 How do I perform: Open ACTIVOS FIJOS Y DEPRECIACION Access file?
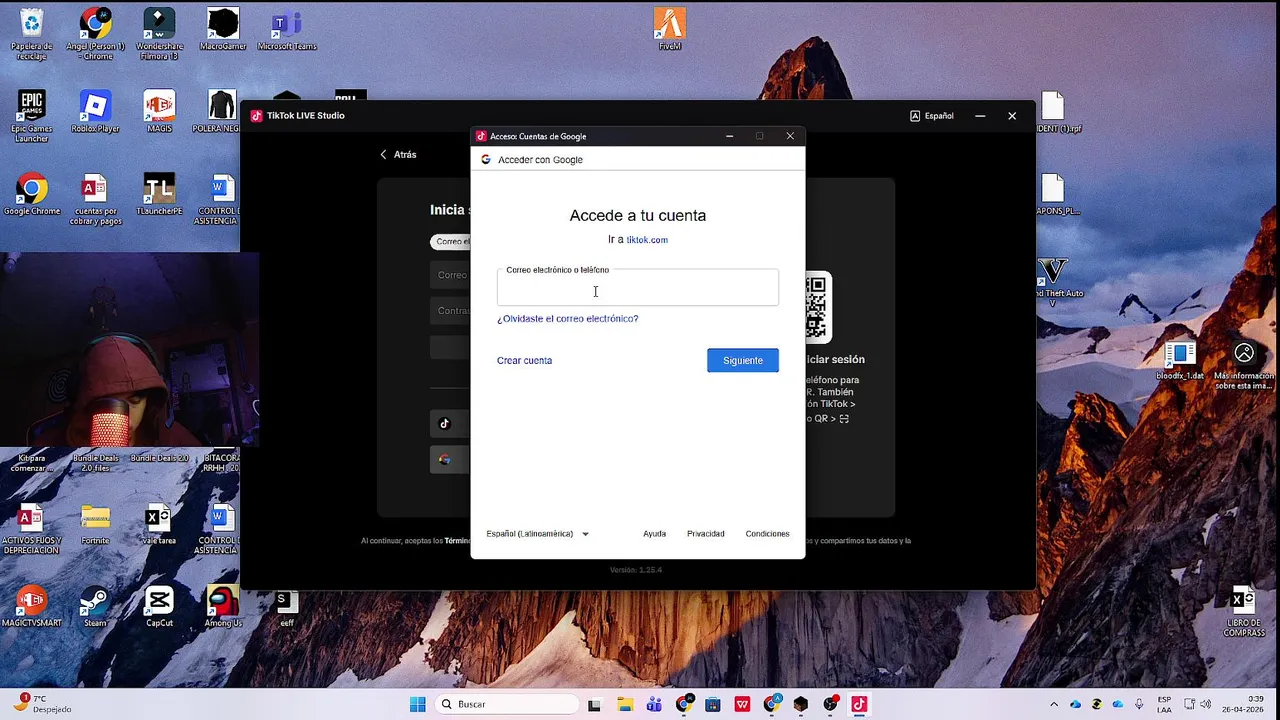click(x=32, y=530)
